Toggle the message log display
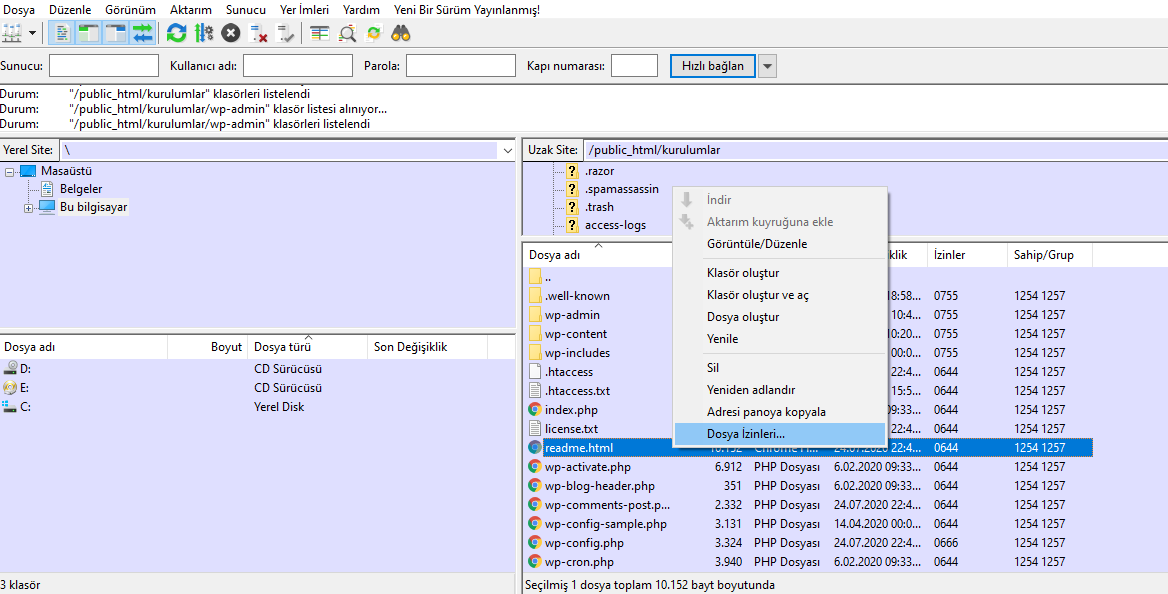This screenshot has width=1168, height=594. coord(62,33)
